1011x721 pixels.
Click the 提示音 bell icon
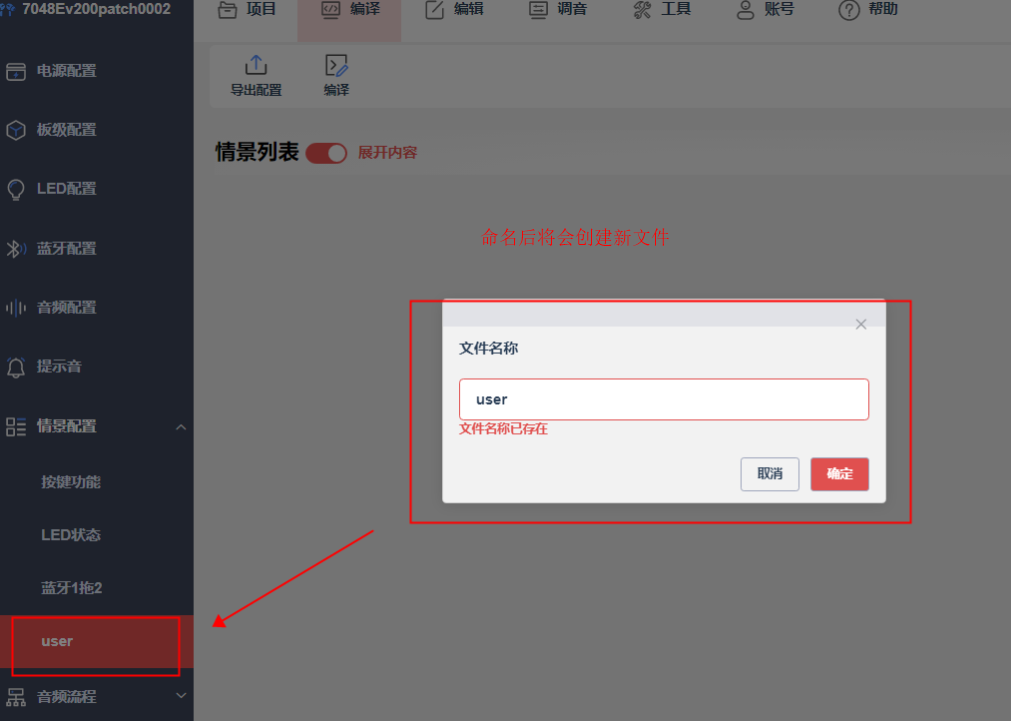pos(16,367)
